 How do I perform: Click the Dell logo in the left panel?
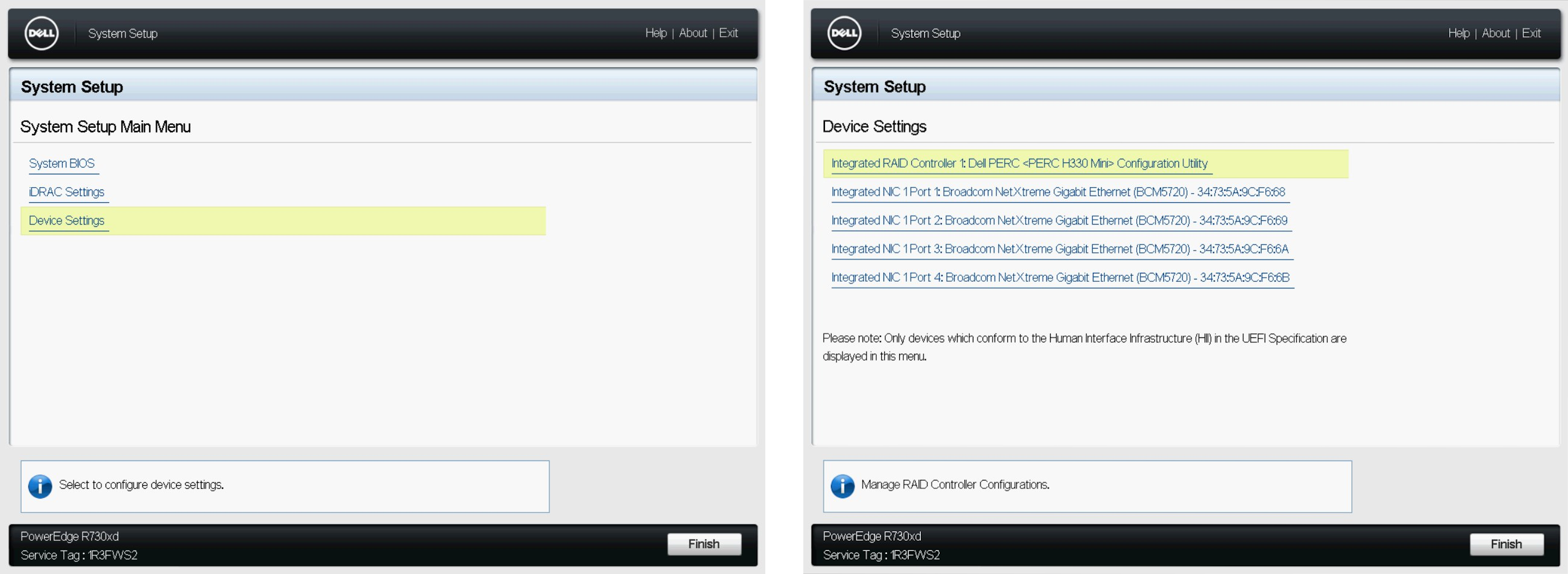(x=42, y=34)
